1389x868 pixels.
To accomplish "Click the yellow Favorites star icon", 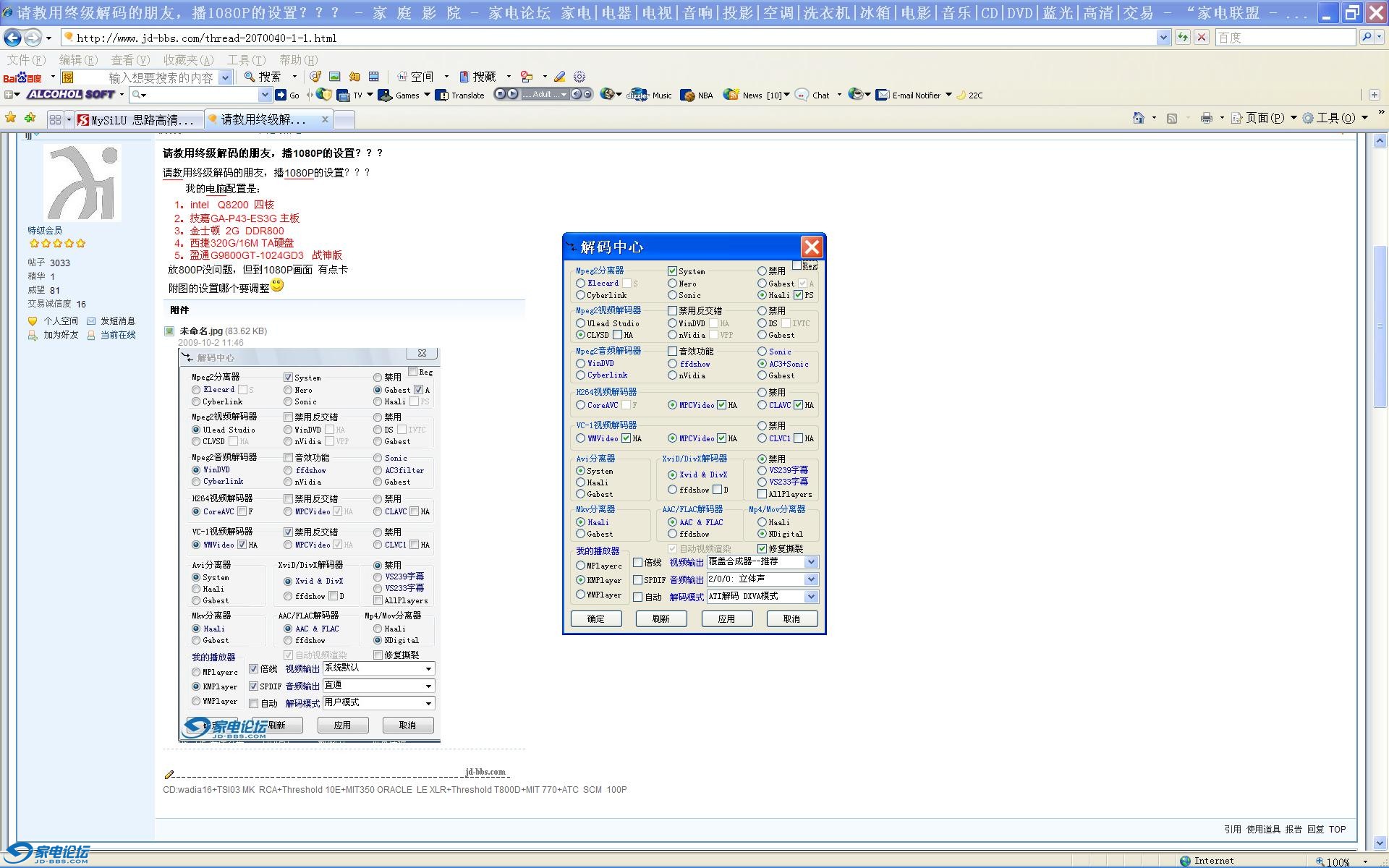I will (11, 118).
